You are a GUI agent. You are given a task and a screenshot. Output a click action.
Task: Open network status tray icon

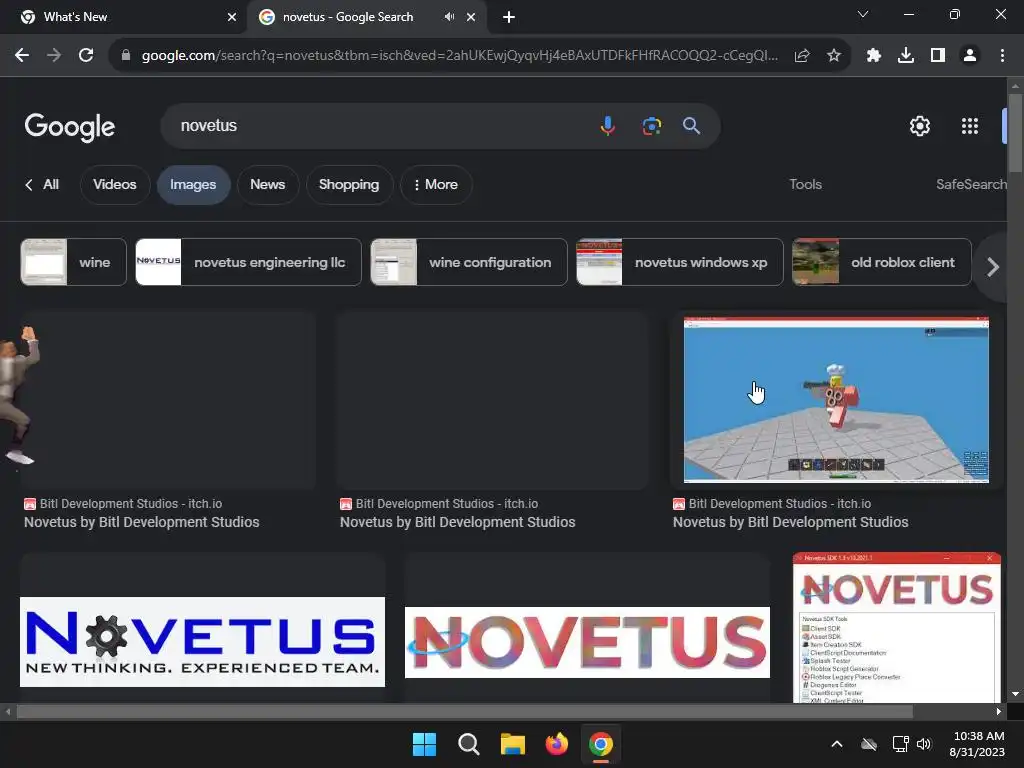(901, 744)
